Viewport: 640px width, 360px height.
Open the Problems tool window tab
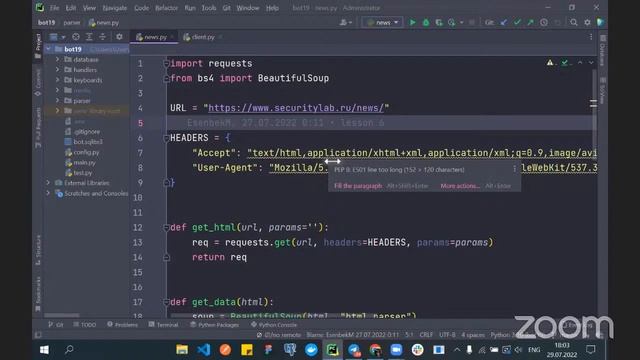(x=122, y=325)
